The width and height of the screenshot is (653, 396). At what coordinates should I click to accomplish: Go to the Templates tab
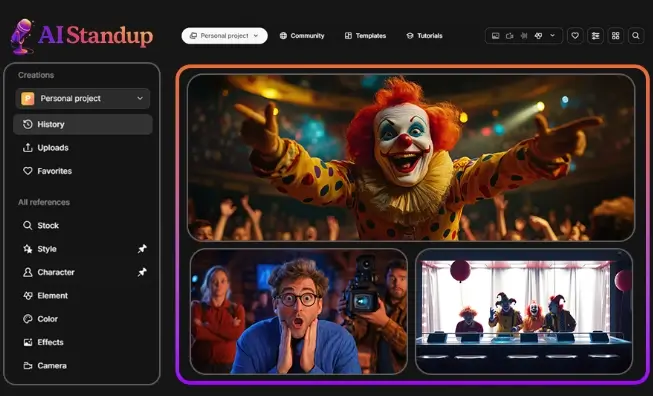pos(365,36)
